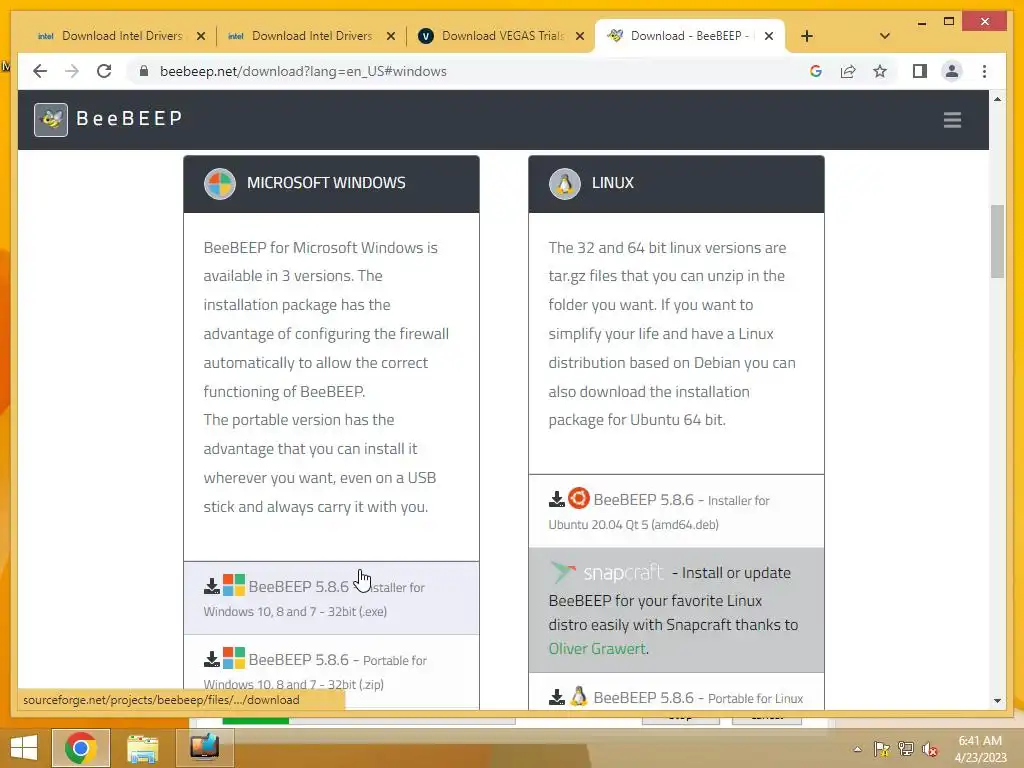Click the taskbar clock 6:41 AM
The image size is (1024, 768).
tap(980, 741)
